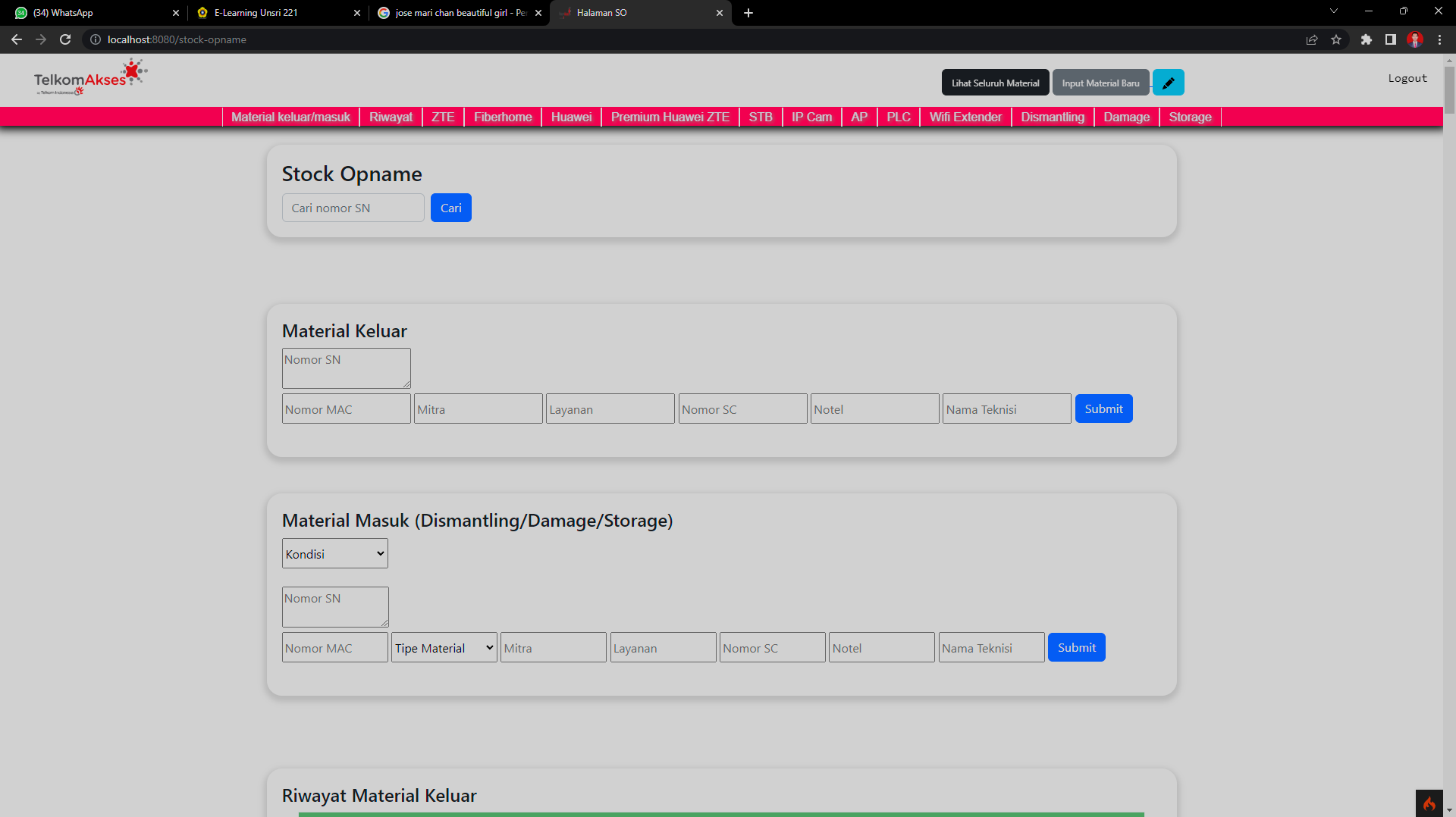Viewport: 1456px width, 817px height.
Task: Open Material keluar/masuk menu item
Action: click(290, 117)
